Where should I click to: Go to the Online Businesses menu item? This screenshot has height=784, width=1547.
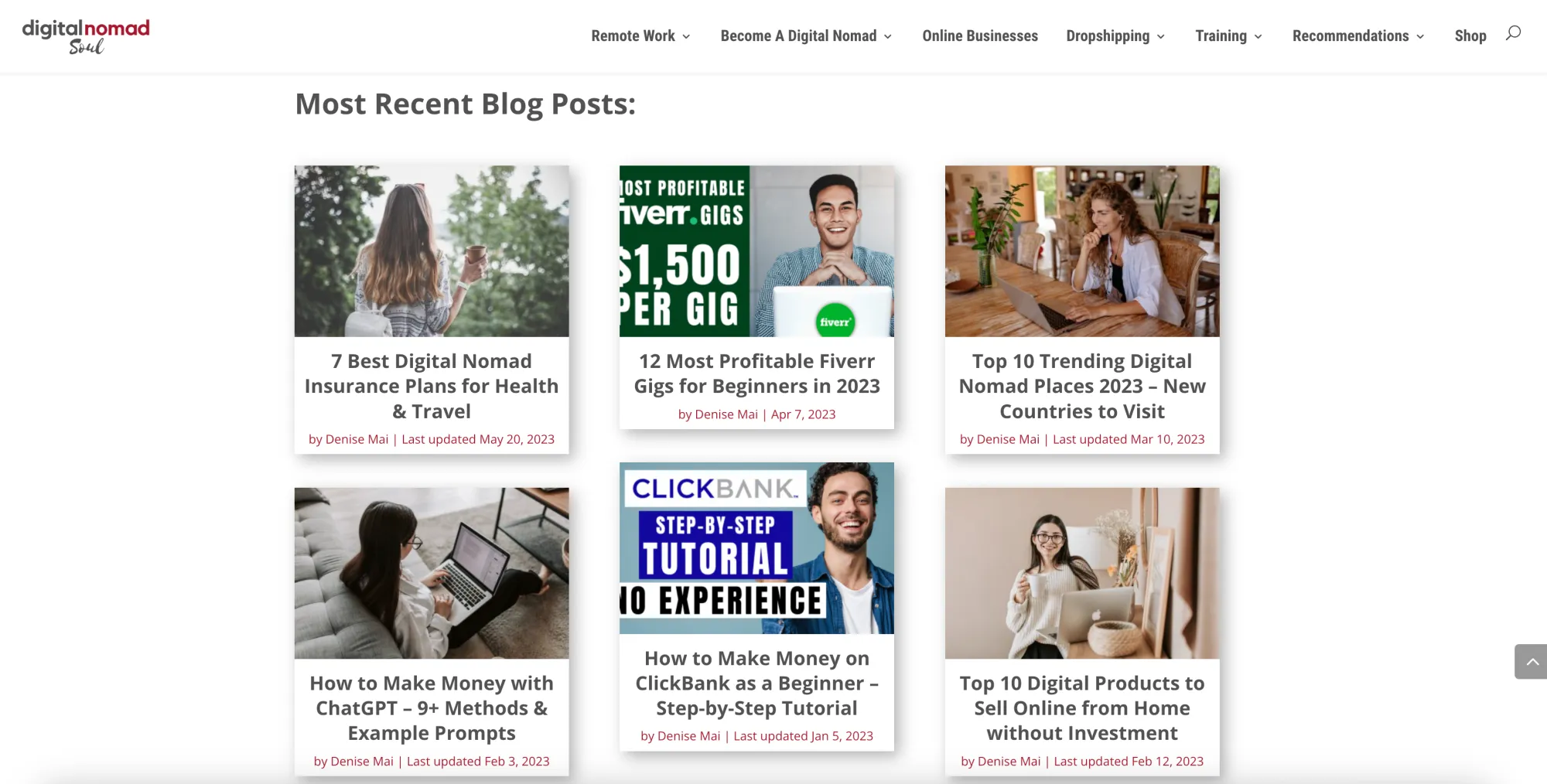[980, 36]
